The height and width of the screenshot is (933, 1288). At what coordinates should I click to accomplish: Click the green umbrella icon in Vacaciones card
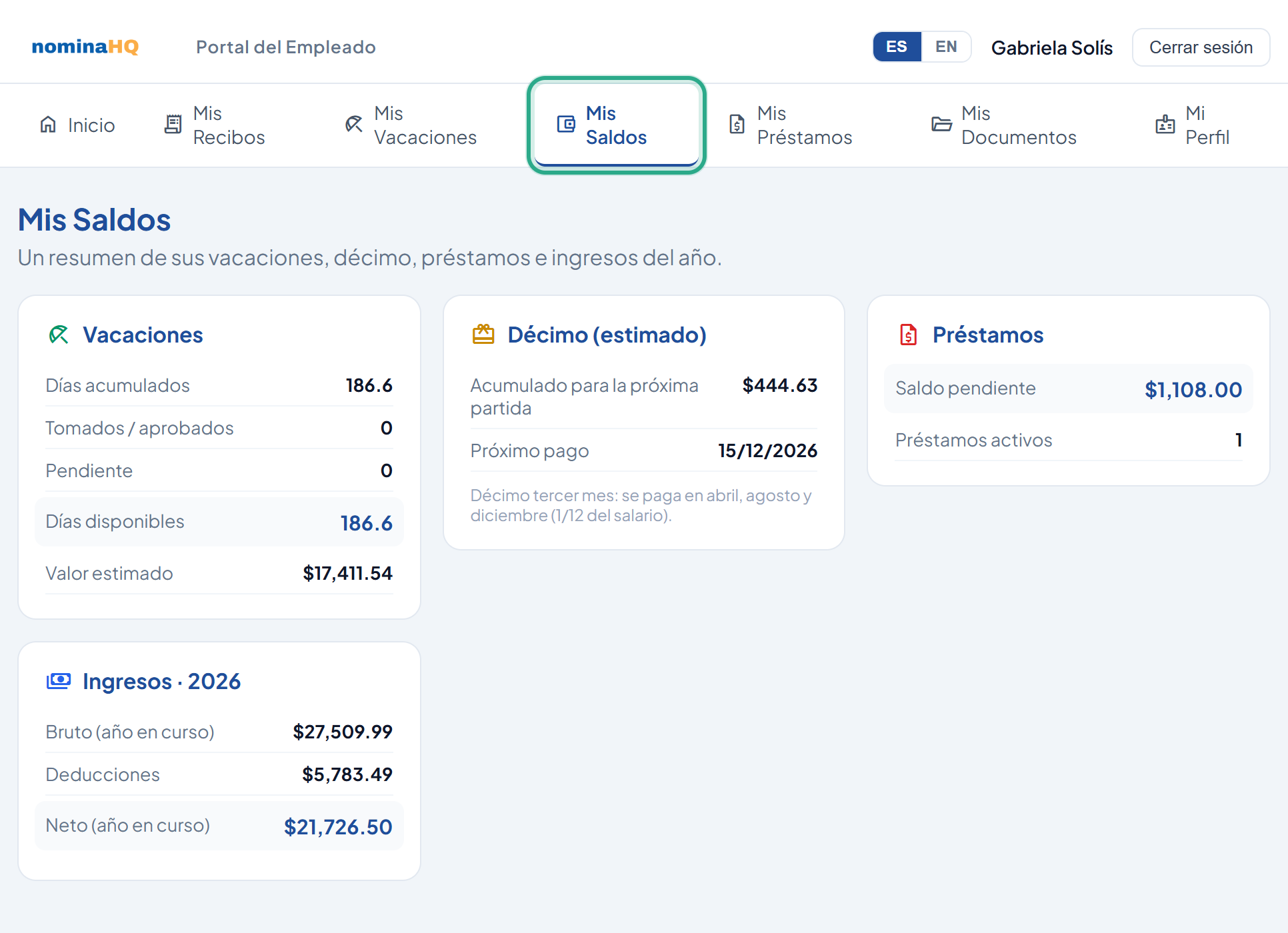click(x=59, y=335)
